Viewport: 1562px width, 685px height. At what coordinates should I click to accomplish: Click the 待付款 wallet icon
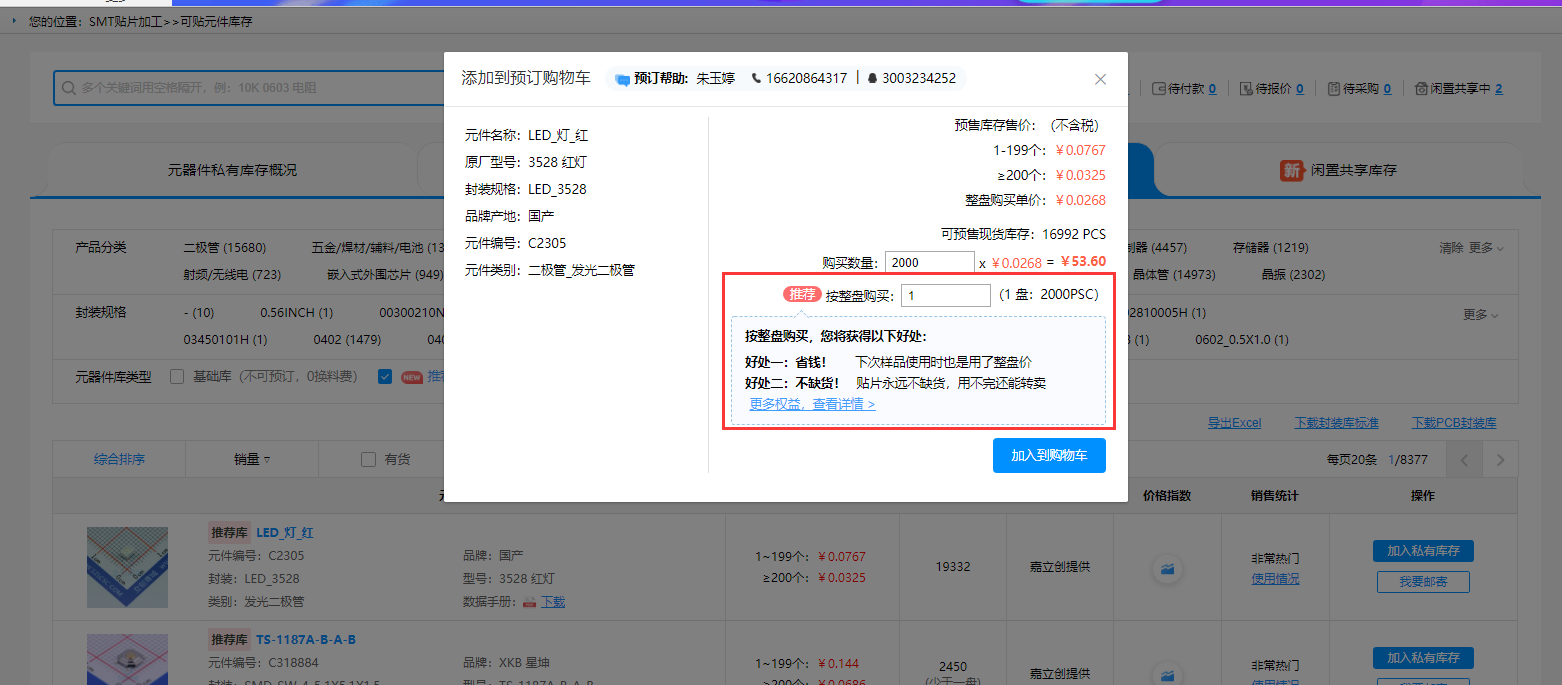[1159, 89]
